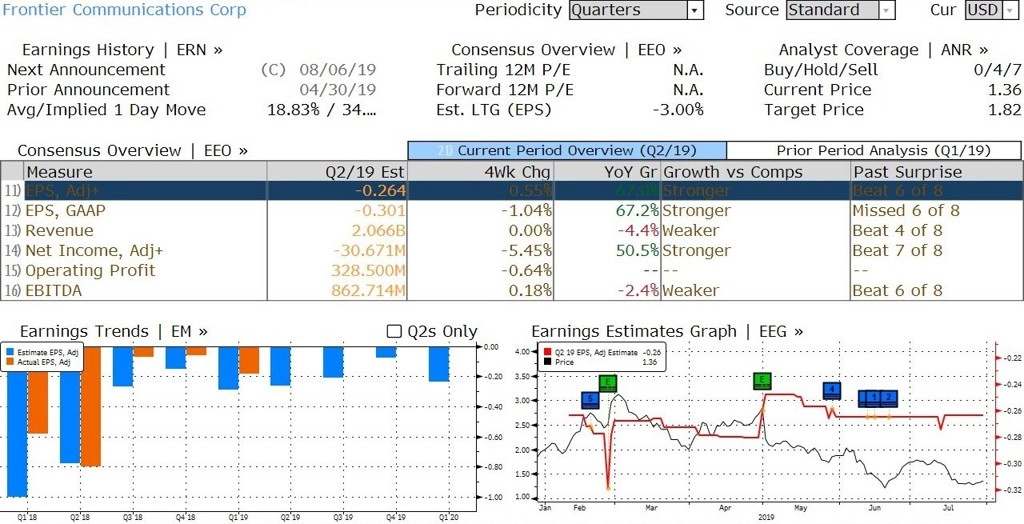Select row 16 EBITDA

click(511, 290)
